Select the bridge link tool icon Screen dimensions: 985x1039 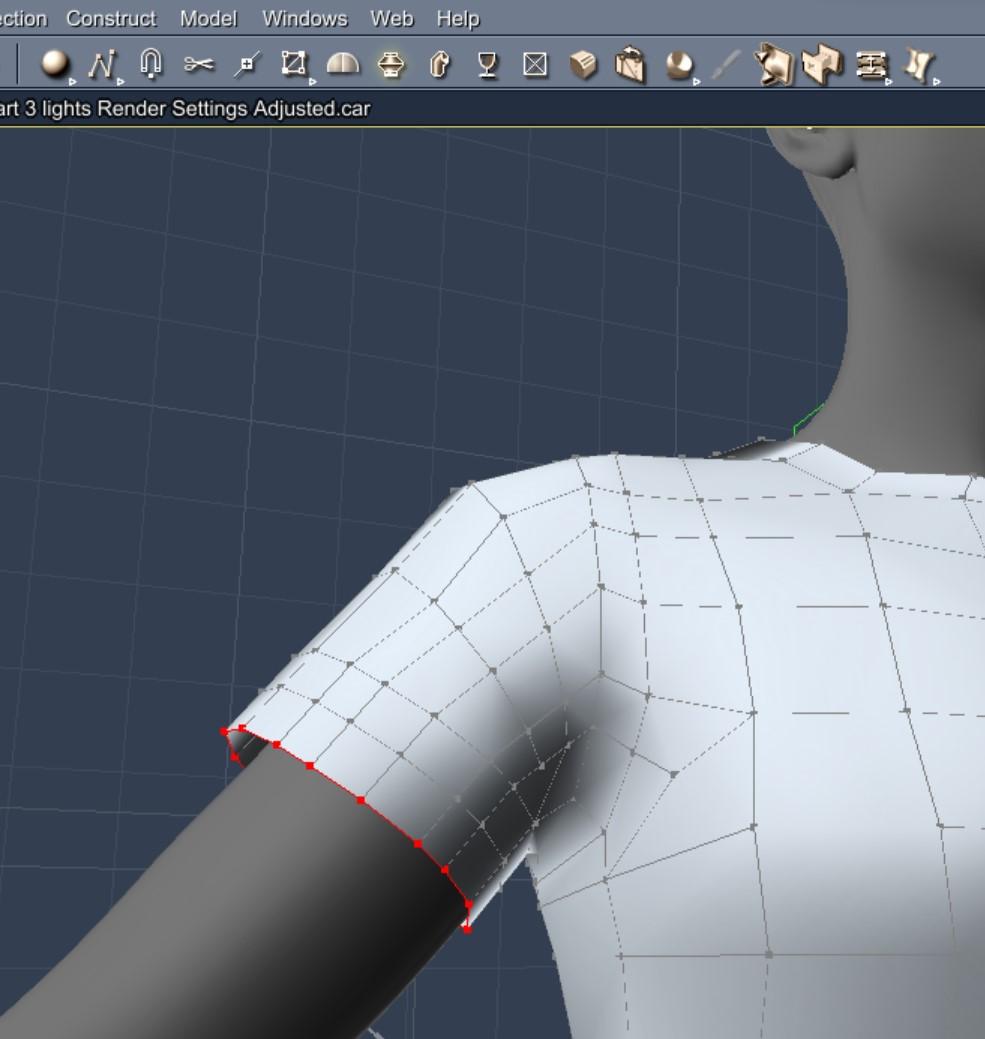(870, 65)
